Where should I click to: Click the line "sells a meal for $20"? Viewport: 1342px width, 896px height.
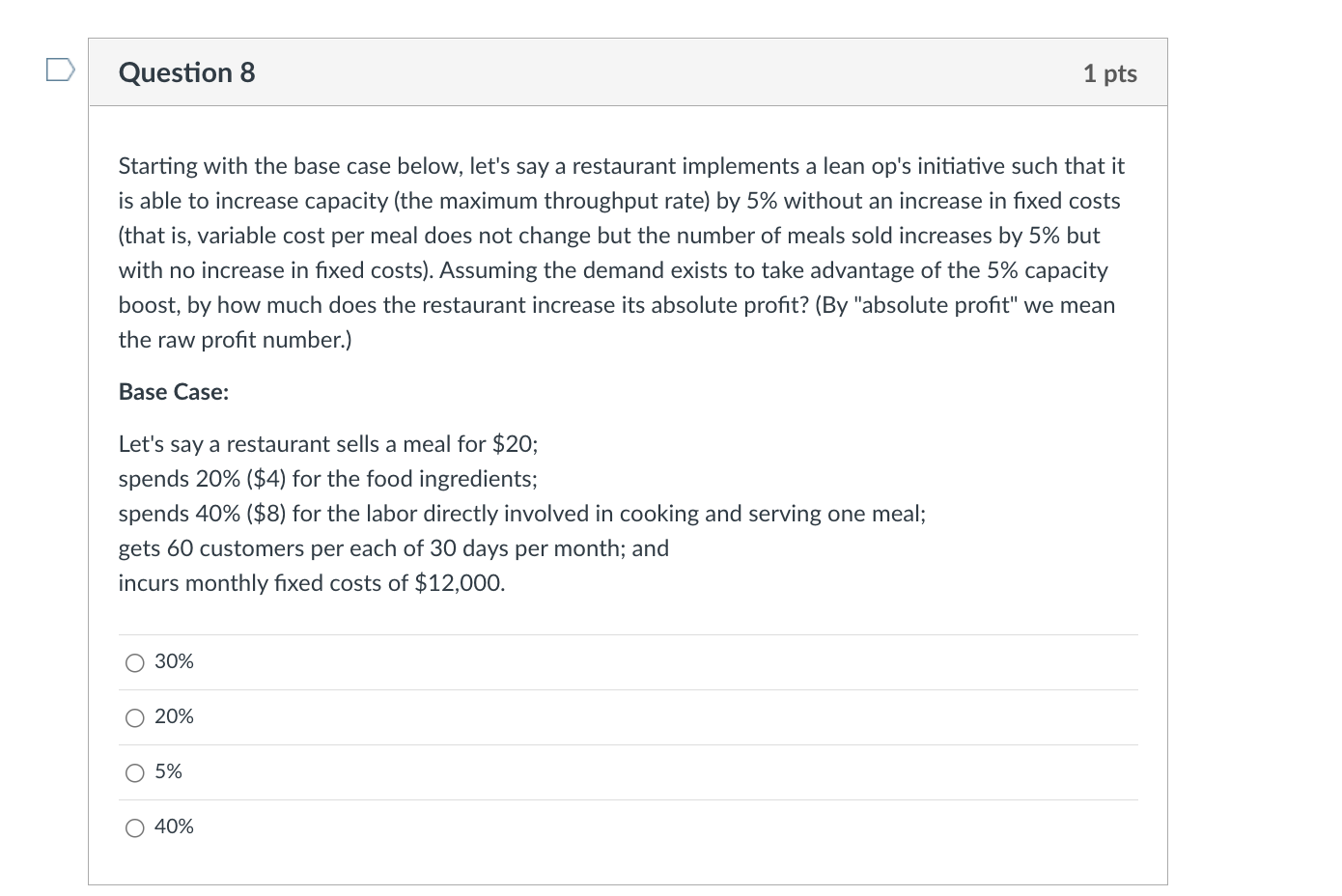pyautogui.click(x=328, y=444)
